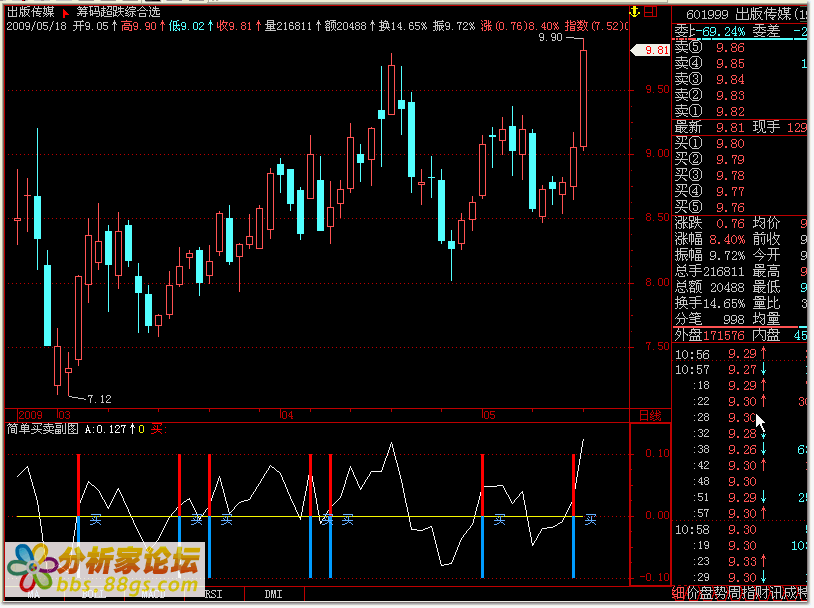The image size is (814, 608).
Task: Click the 601999 stock code header
Action: [708, 14]
